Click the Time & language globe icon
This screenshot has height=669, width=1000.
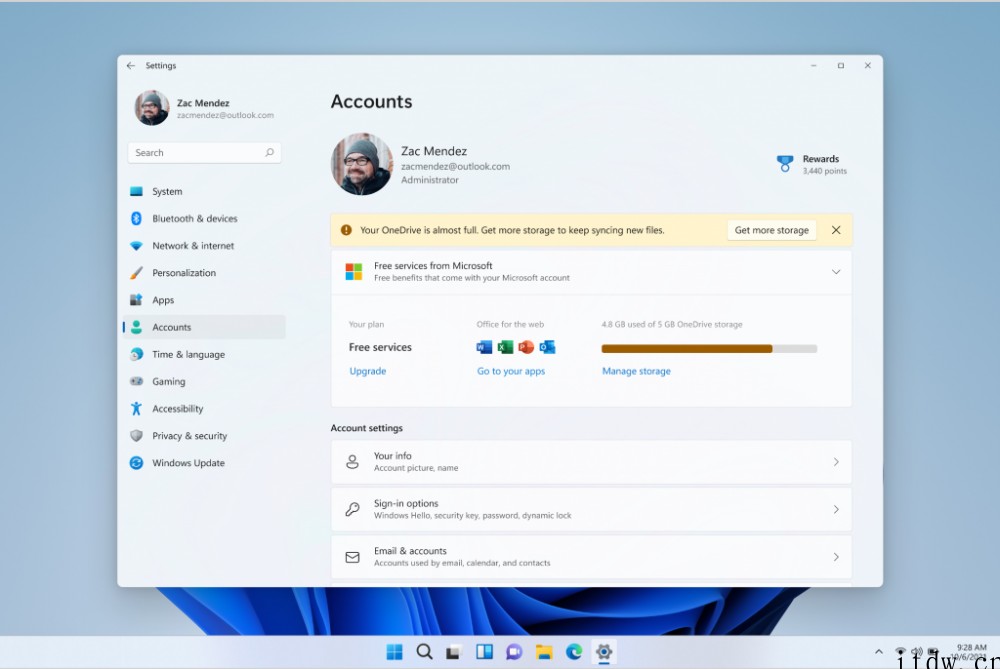click(136, 355)
